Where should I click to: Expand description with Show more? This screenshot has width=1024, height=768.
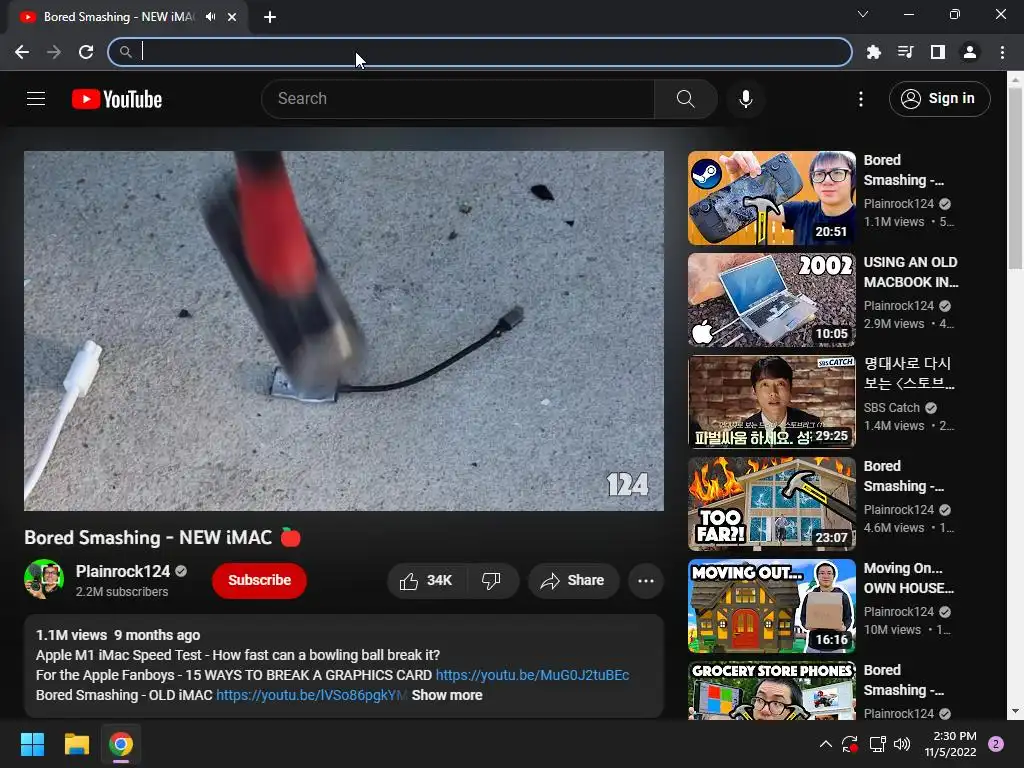click(447, 696)
